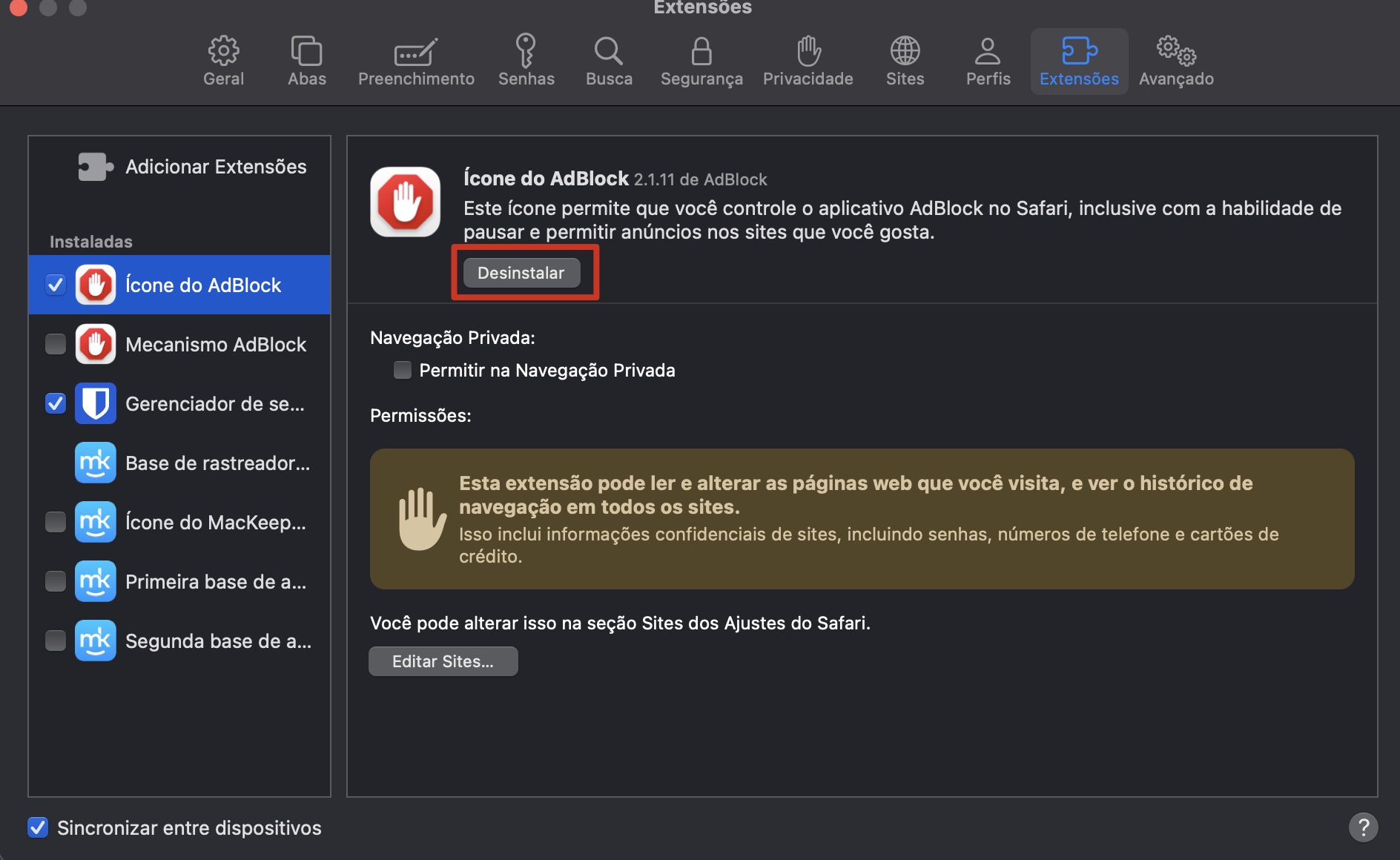This screenshot has width=1400, height=860.
Task: Open the Privacidade settings pane
Action: 808,61
